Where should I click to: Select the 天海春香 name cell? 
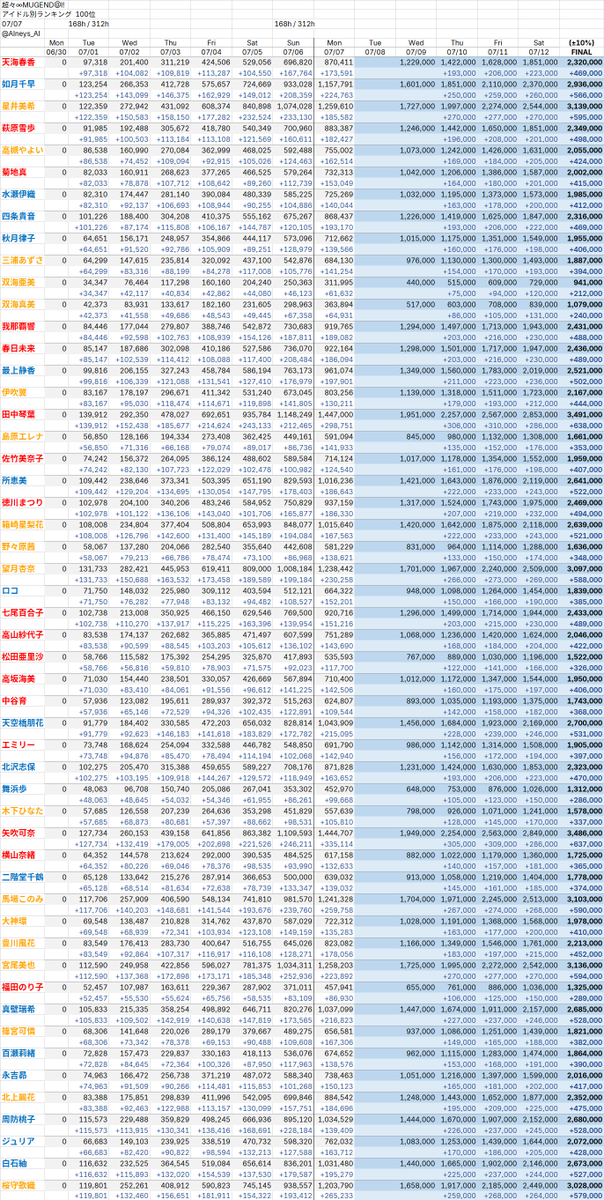21,61
